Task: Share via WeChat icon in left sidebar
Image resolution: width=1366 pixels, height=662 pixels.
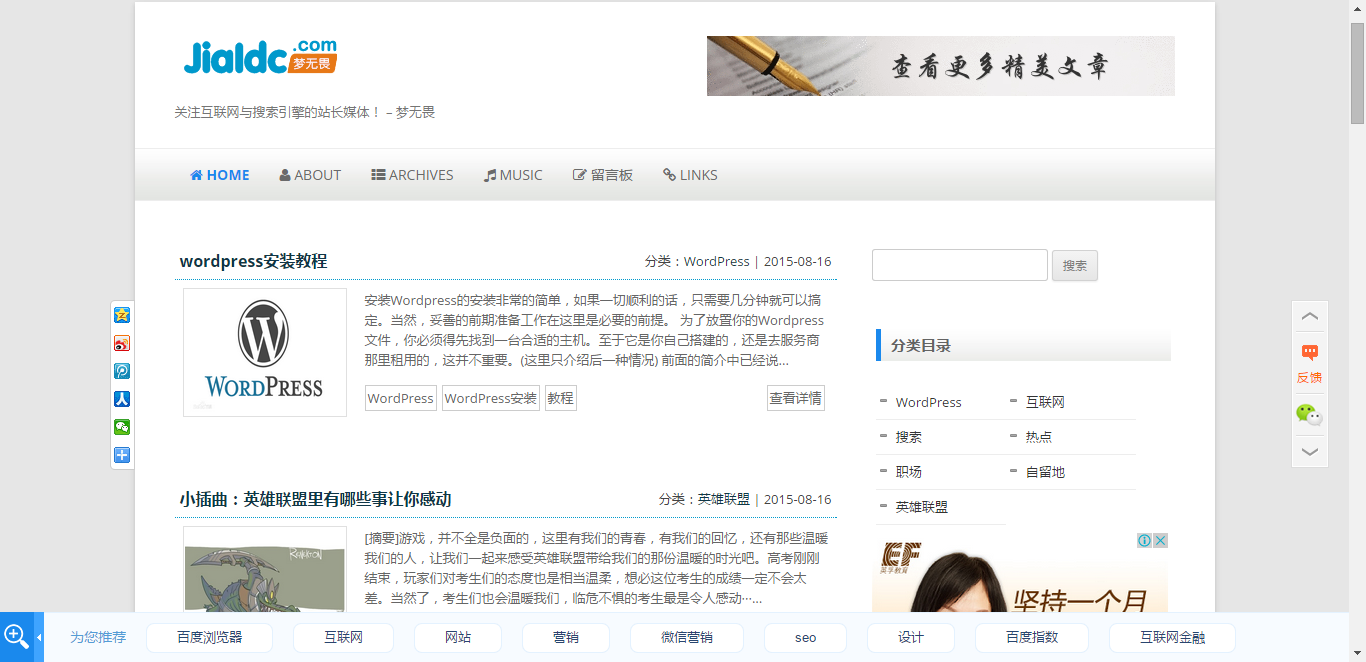Action: coord(122,427)
